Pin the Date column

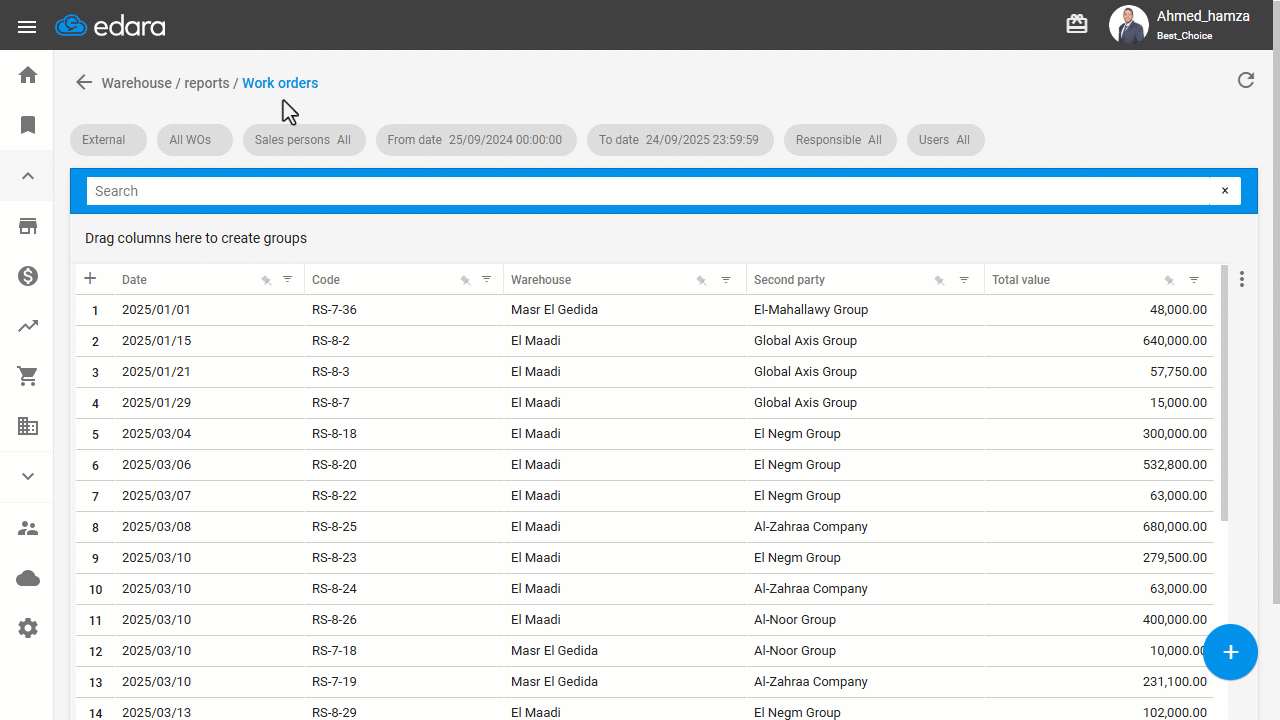coord(266,280)
